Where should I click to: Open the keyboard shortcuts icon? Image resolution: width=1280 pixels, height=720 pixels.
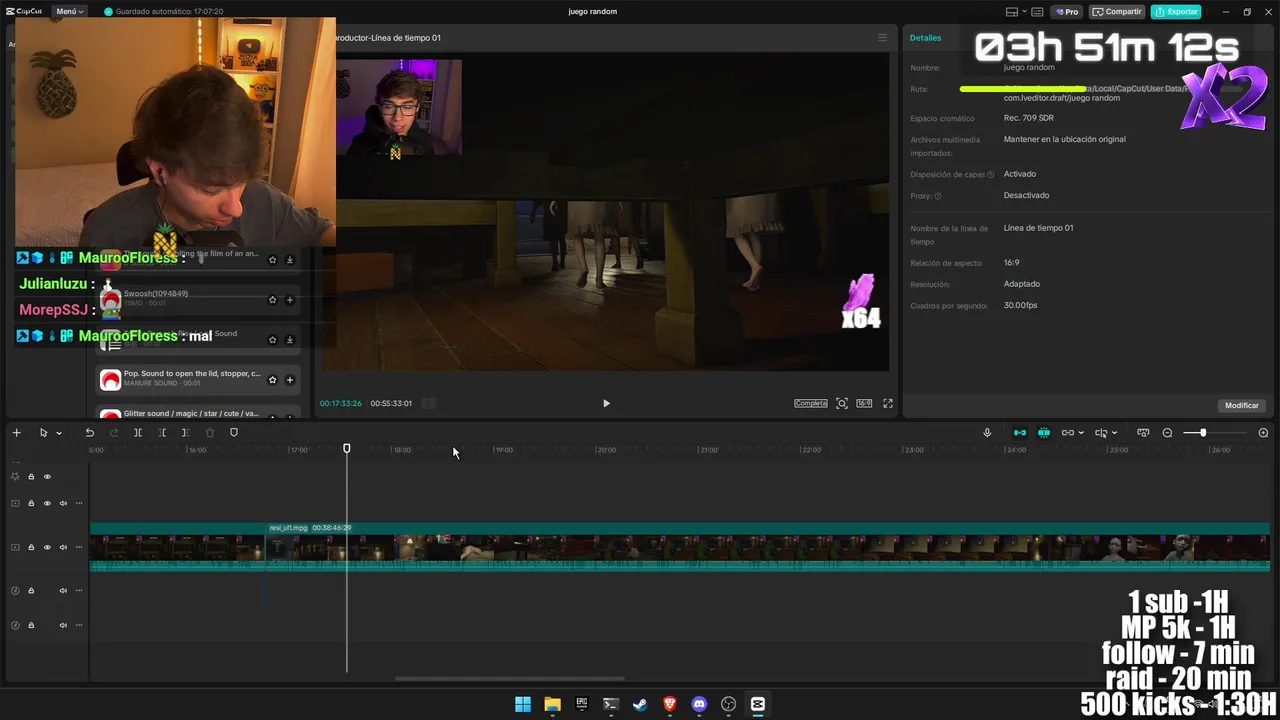(x=1035, y=12)
